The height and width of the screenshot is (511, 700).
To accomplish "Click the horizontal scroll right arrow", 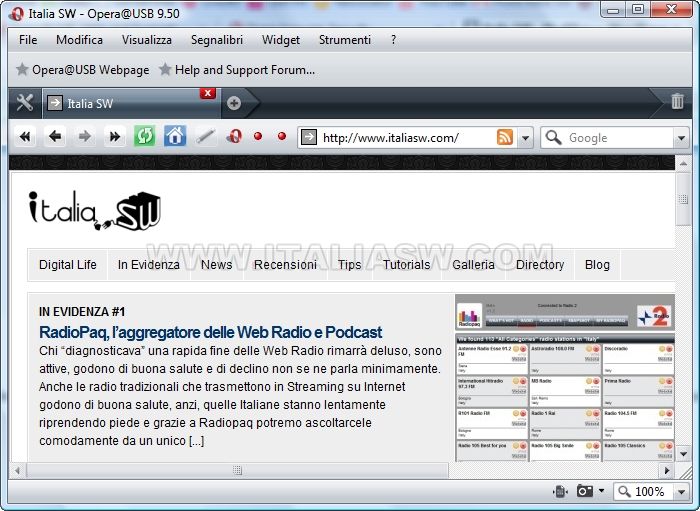I will click(x=667, y=470).
